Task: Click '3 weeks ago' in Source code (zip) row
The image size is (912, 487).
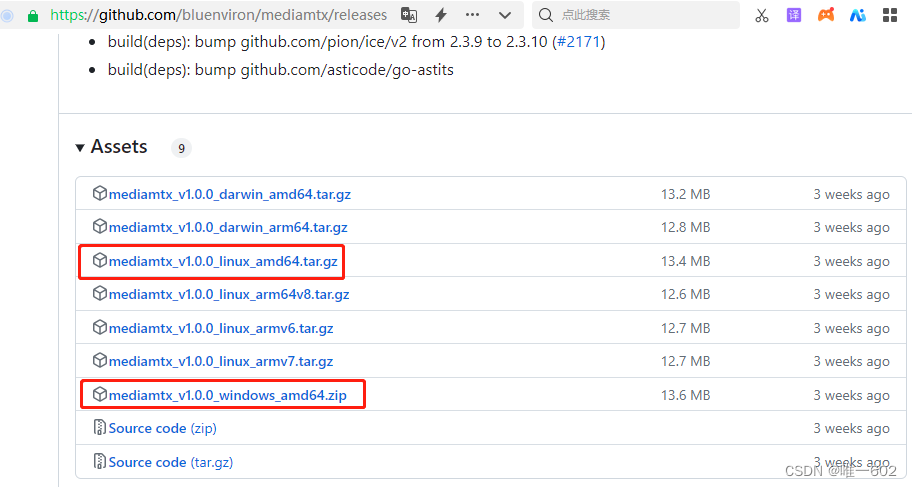Action: click(x=851, y=429)
